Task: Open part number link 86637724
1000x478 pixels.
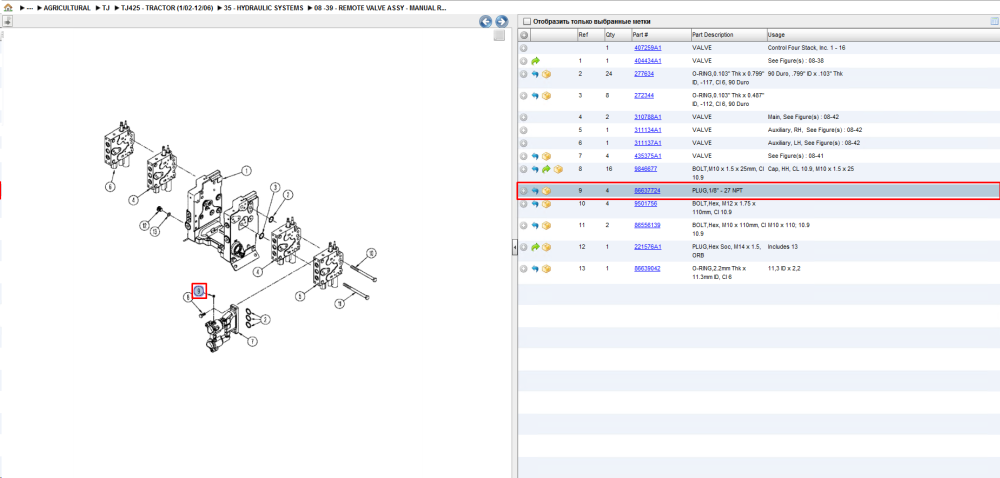Action: click(647, 191)
